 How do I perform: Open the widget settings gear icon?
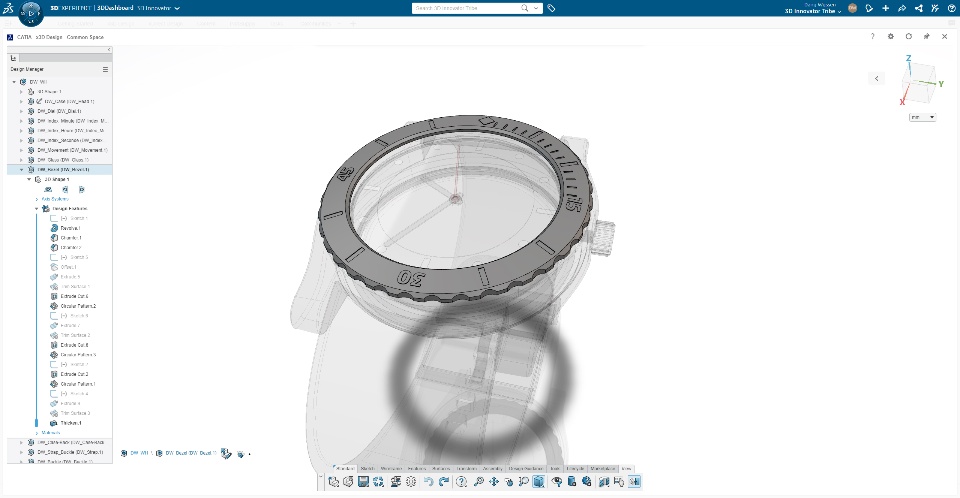coord(891,37)
